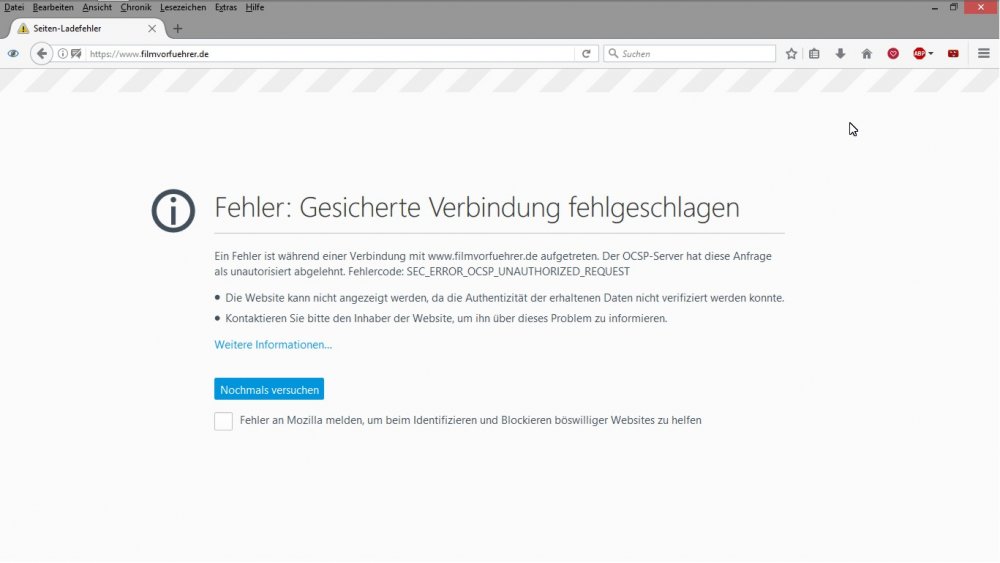
Task: Bookmark this page with the star icon
Action: pyautogui.click(x=791, y=54)
